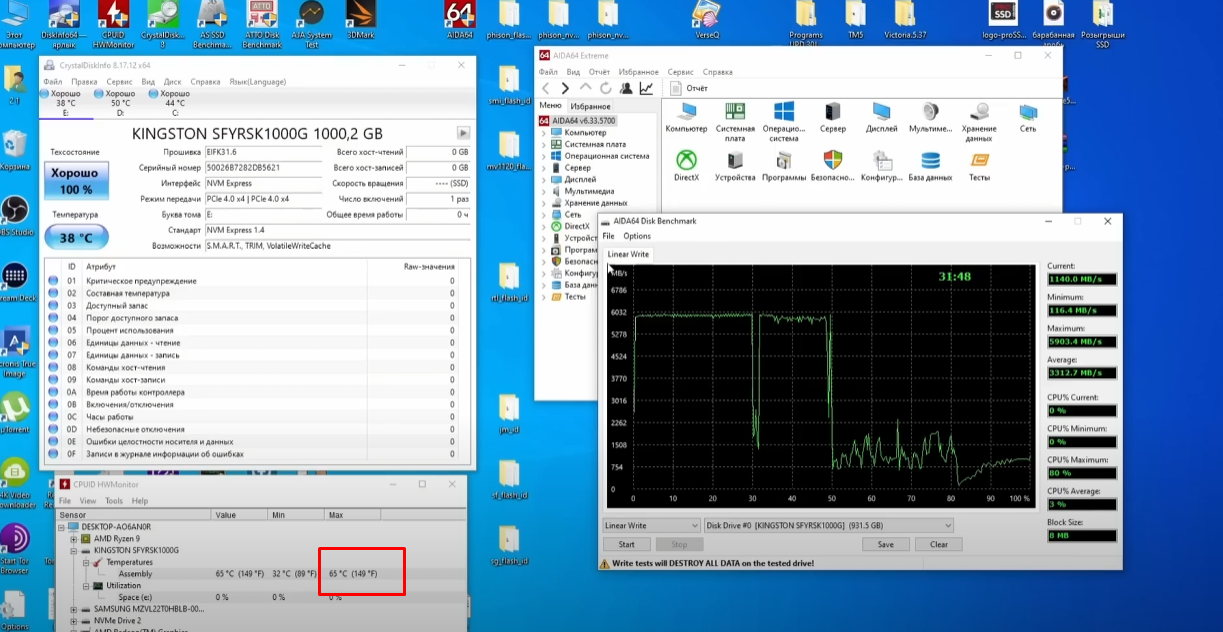Screen dimensions: 1223x632
Task: Expand Мультимедиа node in AIDA64 tree
Action: 544,191
